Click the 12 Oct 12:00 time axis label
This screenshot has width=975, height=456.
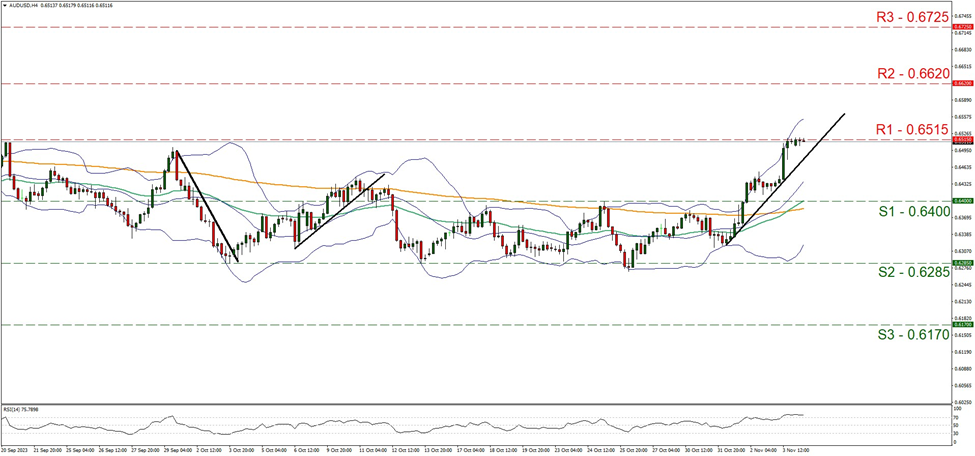(404, 448)
